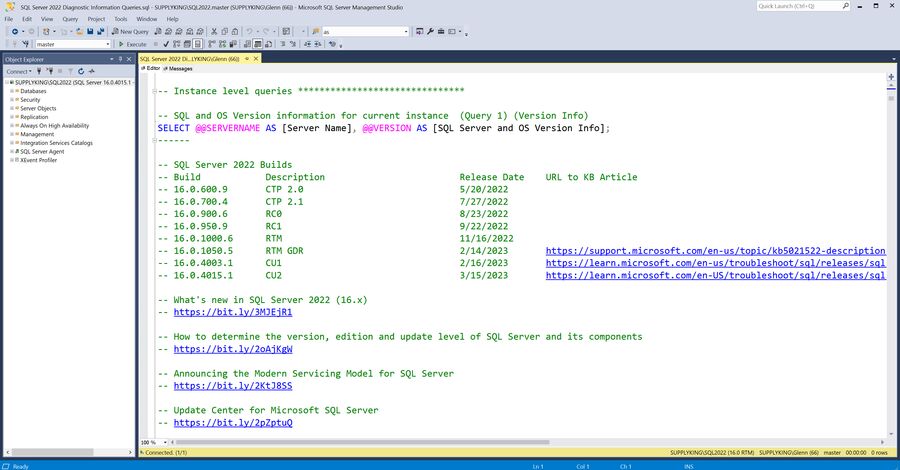The image size is (900, 470).
Task: Click the Disconnect icon in Object Explorer
Action: point(50,71)
